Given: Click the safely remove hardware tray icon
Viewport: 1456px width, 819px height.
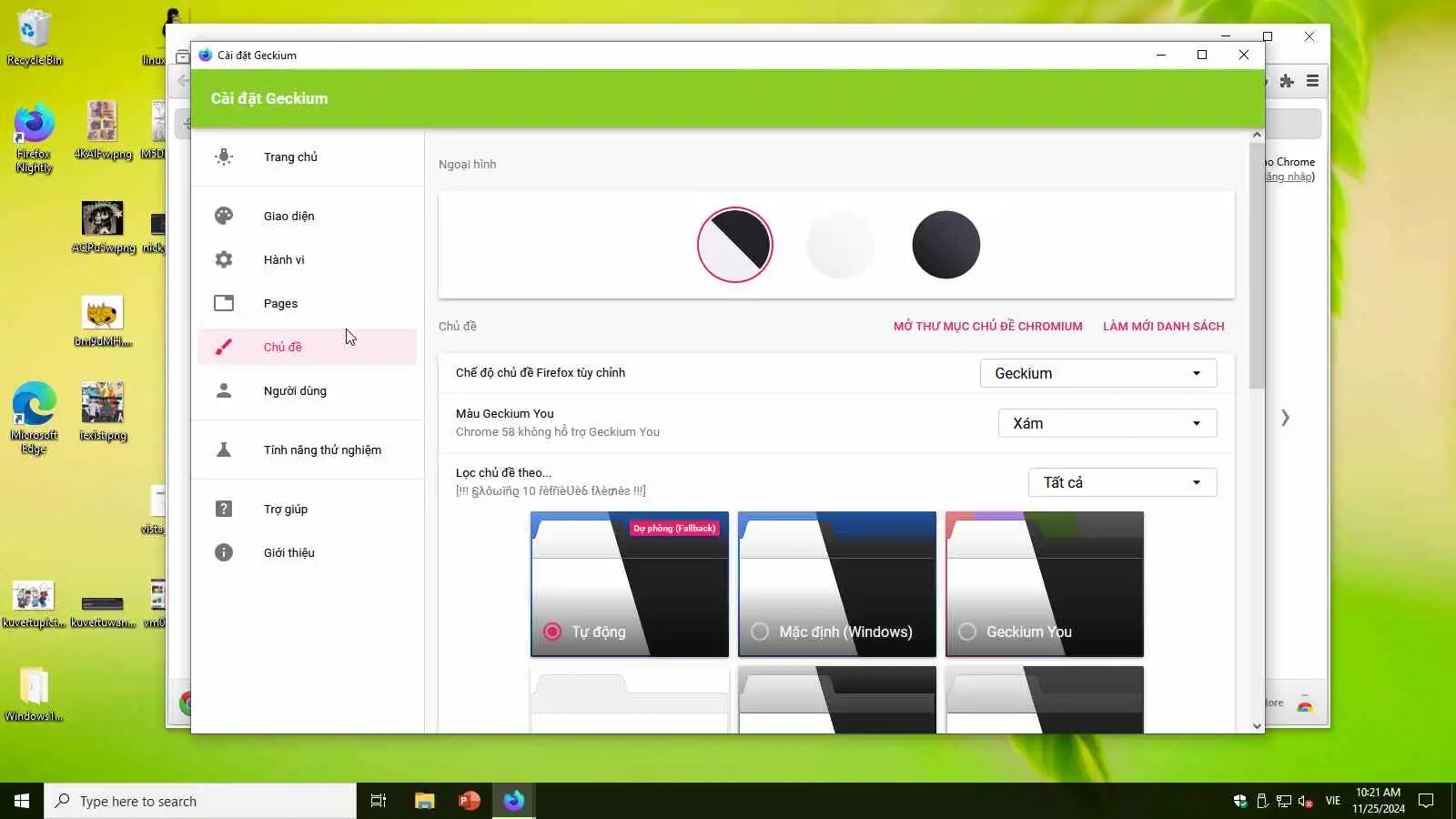Looking at the screenshot, I should tap(1262, 801).
